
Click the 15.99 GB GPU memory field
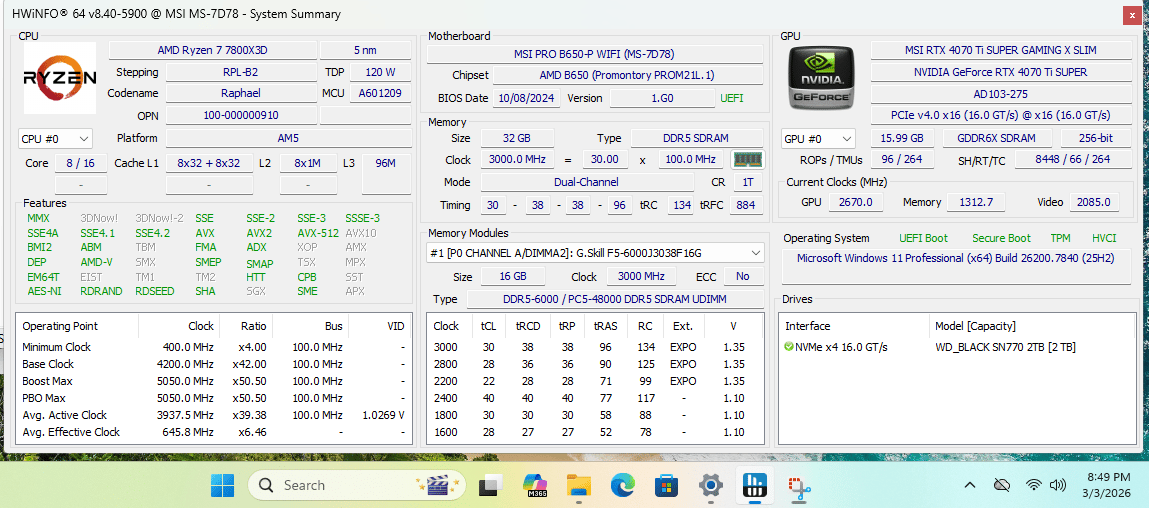pyautogui.click(x=902, y=138)
